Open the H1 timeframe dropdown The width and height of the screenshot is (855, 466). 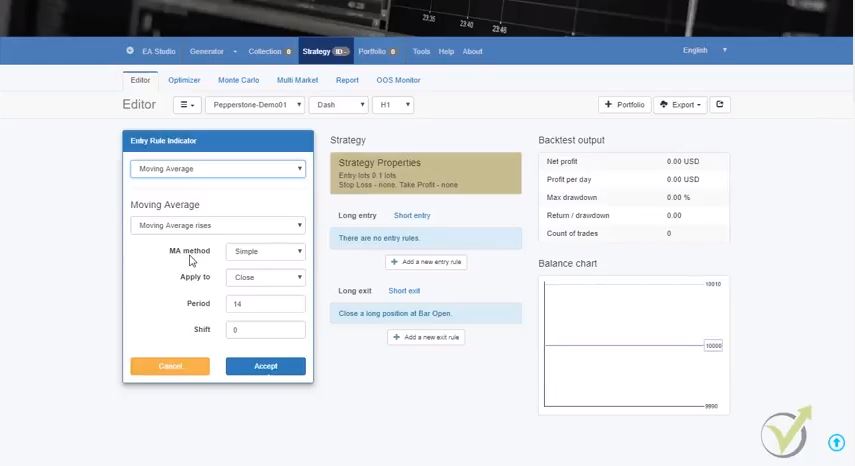click(x=393, y=105)
